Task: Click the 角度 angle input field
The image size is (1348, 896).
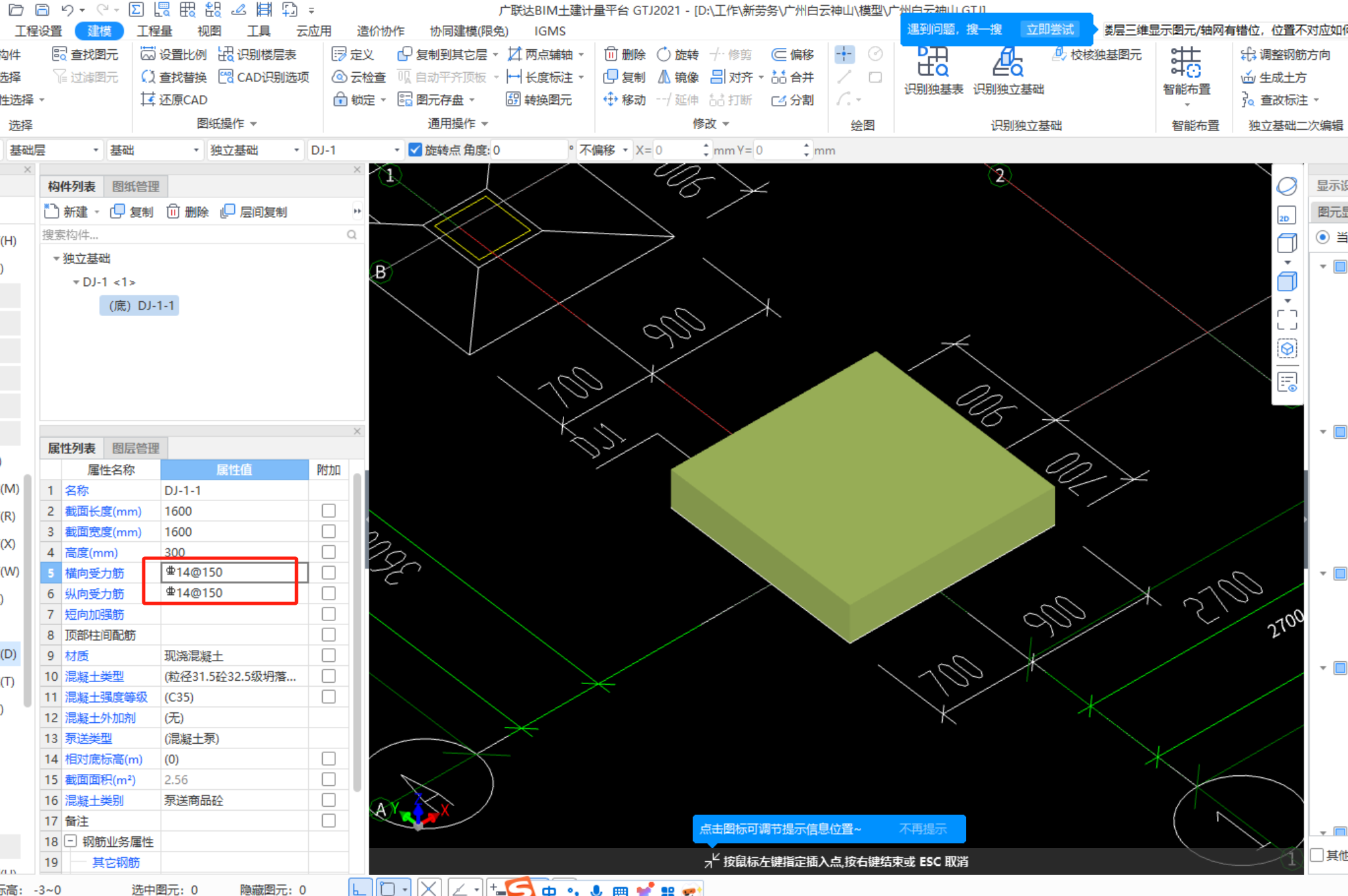Action: [x=529, y=150]
